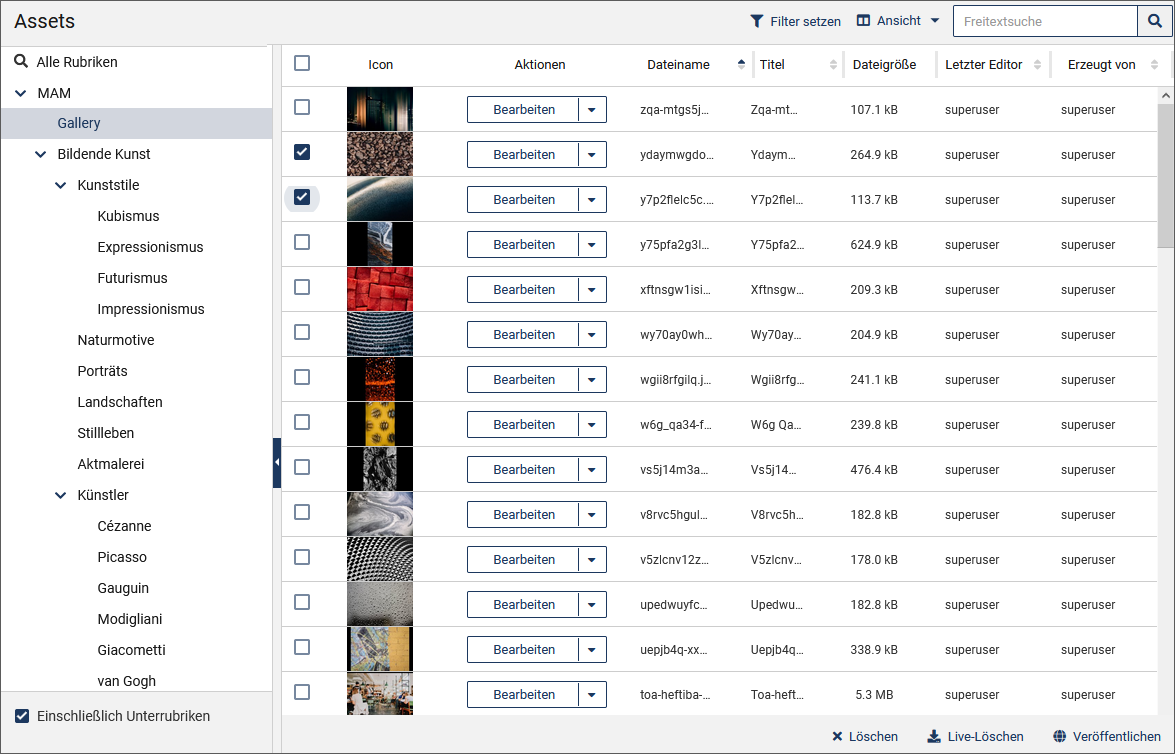Click Bearbeiten for toa-heftiba row

pyautogui.click(x=523, y=694)
